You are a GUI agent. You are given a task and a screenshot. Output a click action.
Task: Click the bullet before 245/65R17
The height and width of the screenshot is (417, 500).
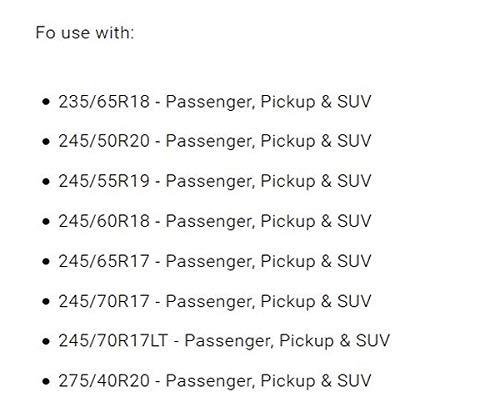tap(46, 261)
